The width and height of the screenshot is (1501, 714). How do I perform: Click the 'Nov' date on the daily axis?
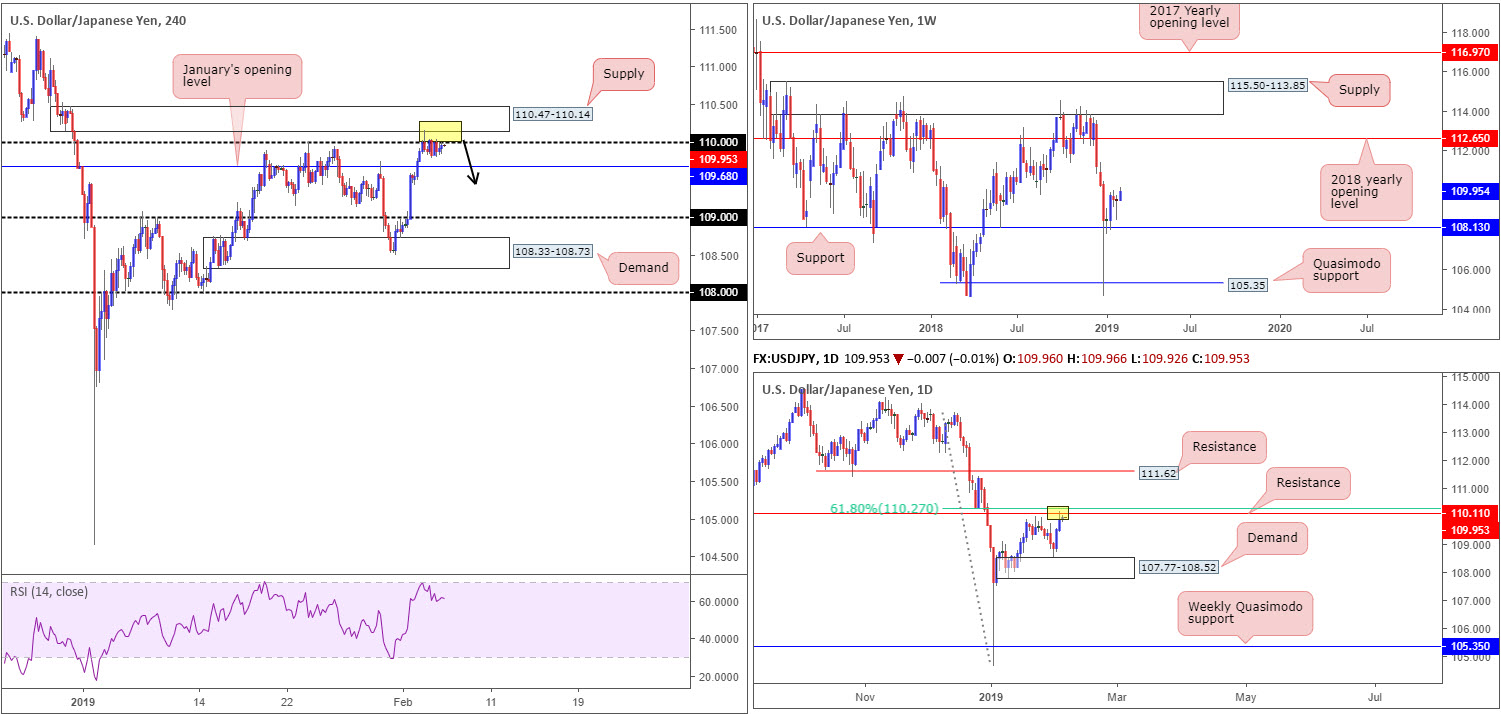(865, 695)
